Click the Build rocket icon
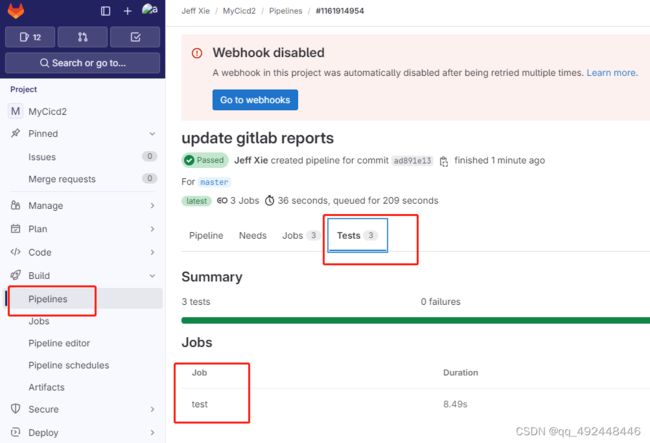The height and width of the screenshot is (443, 650). pos(15,275)
